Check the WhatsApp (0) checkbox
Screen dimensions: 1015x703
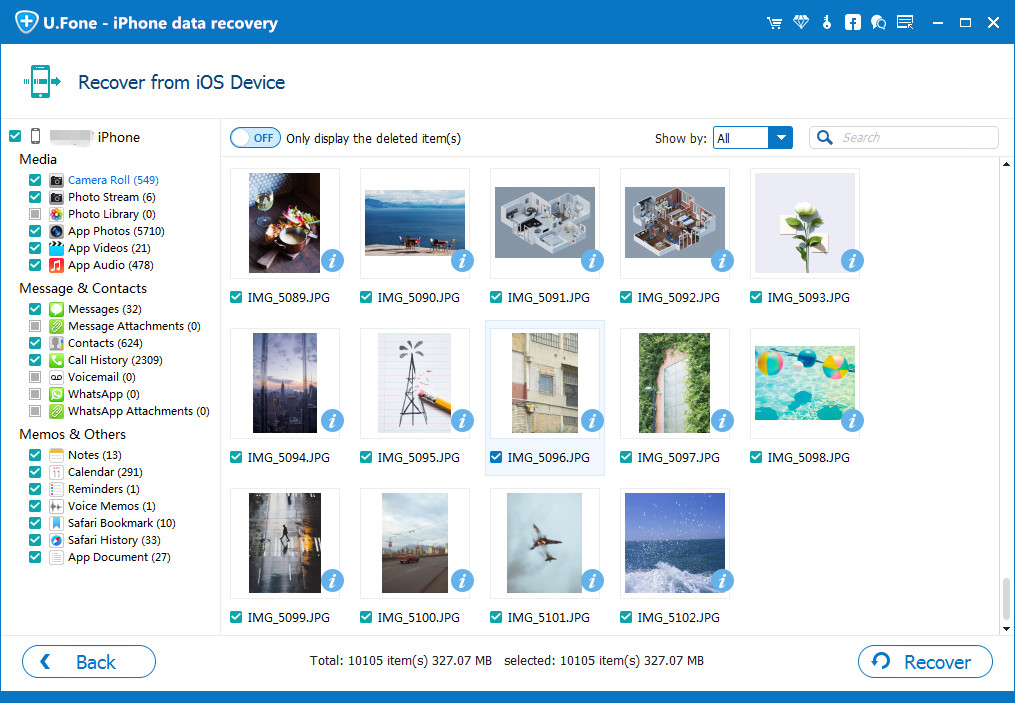tap(35, 394)
